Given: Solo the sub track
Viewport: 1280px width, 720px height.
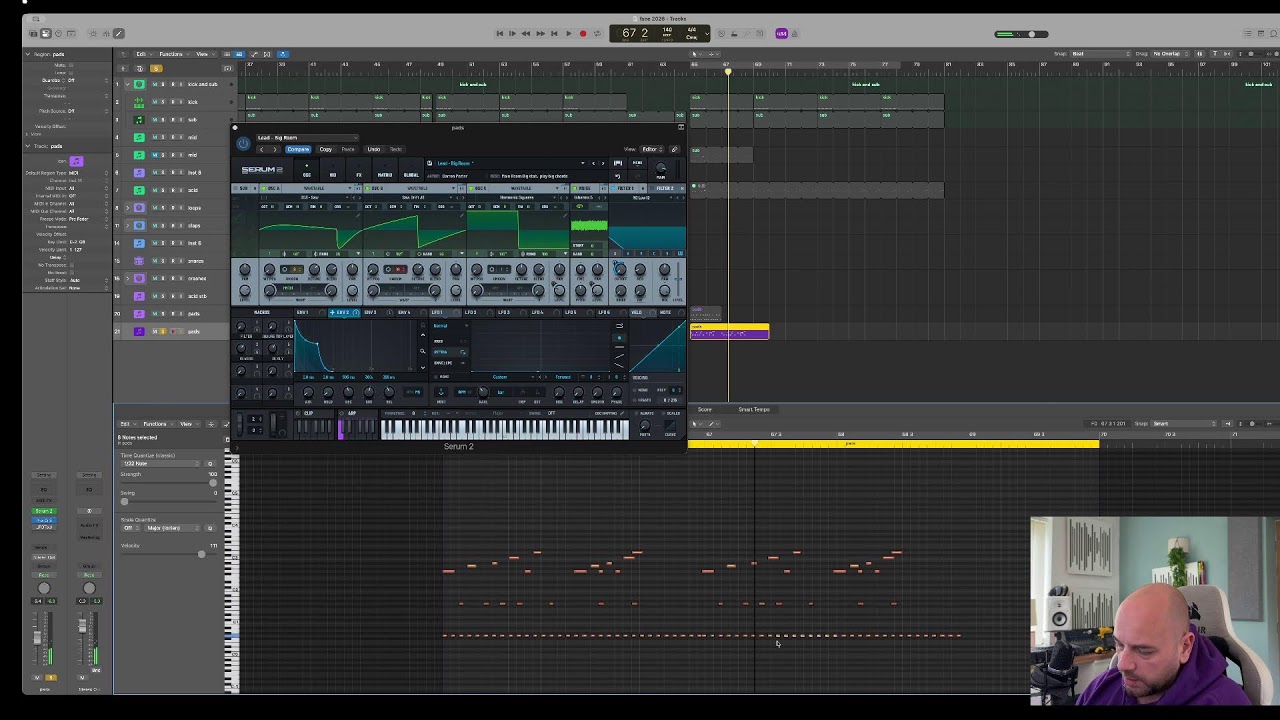Looking at the screenshot, I should point(164,120).
